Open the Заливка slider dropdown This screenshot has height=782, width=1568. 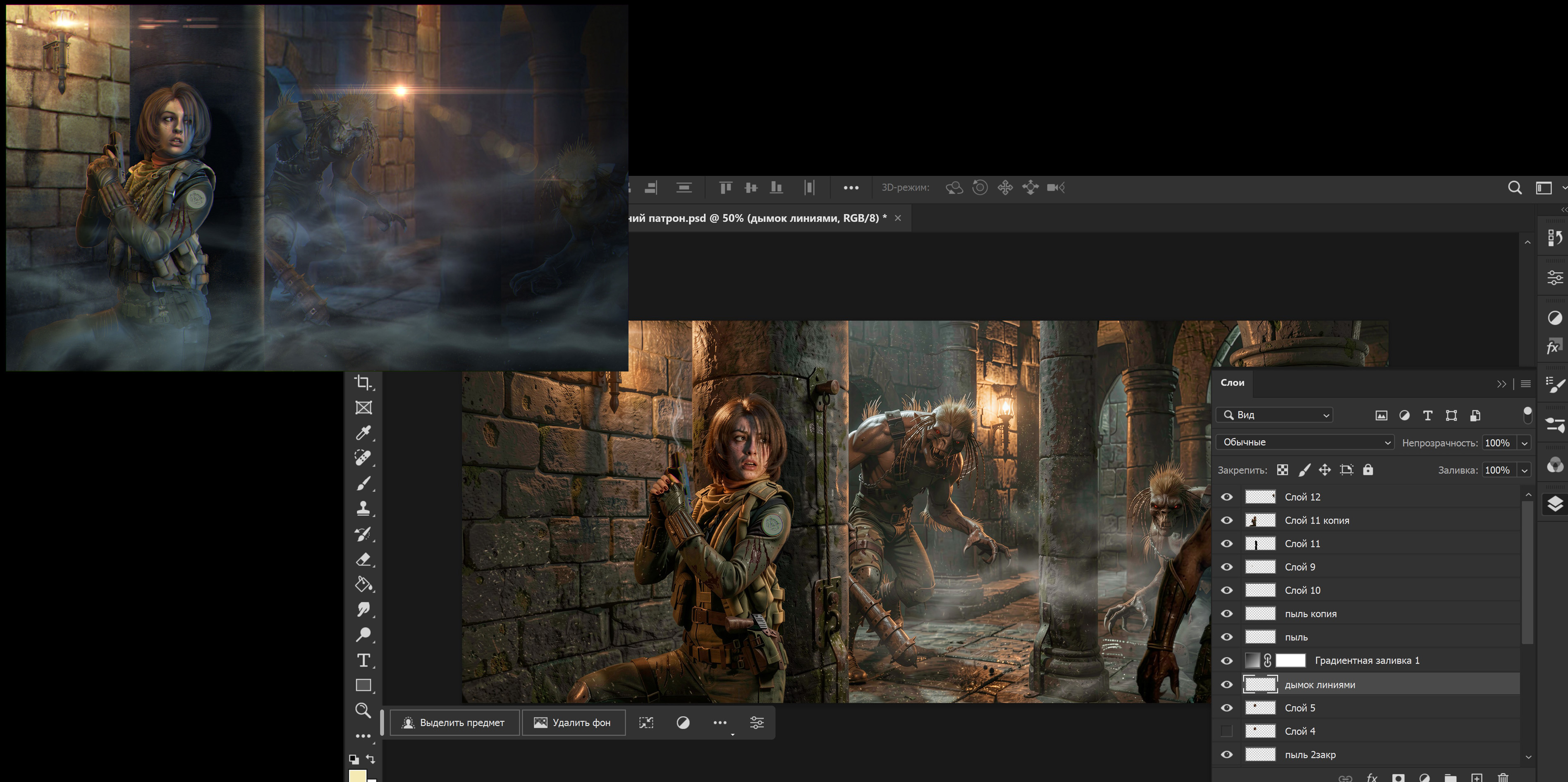[1525, 470]
